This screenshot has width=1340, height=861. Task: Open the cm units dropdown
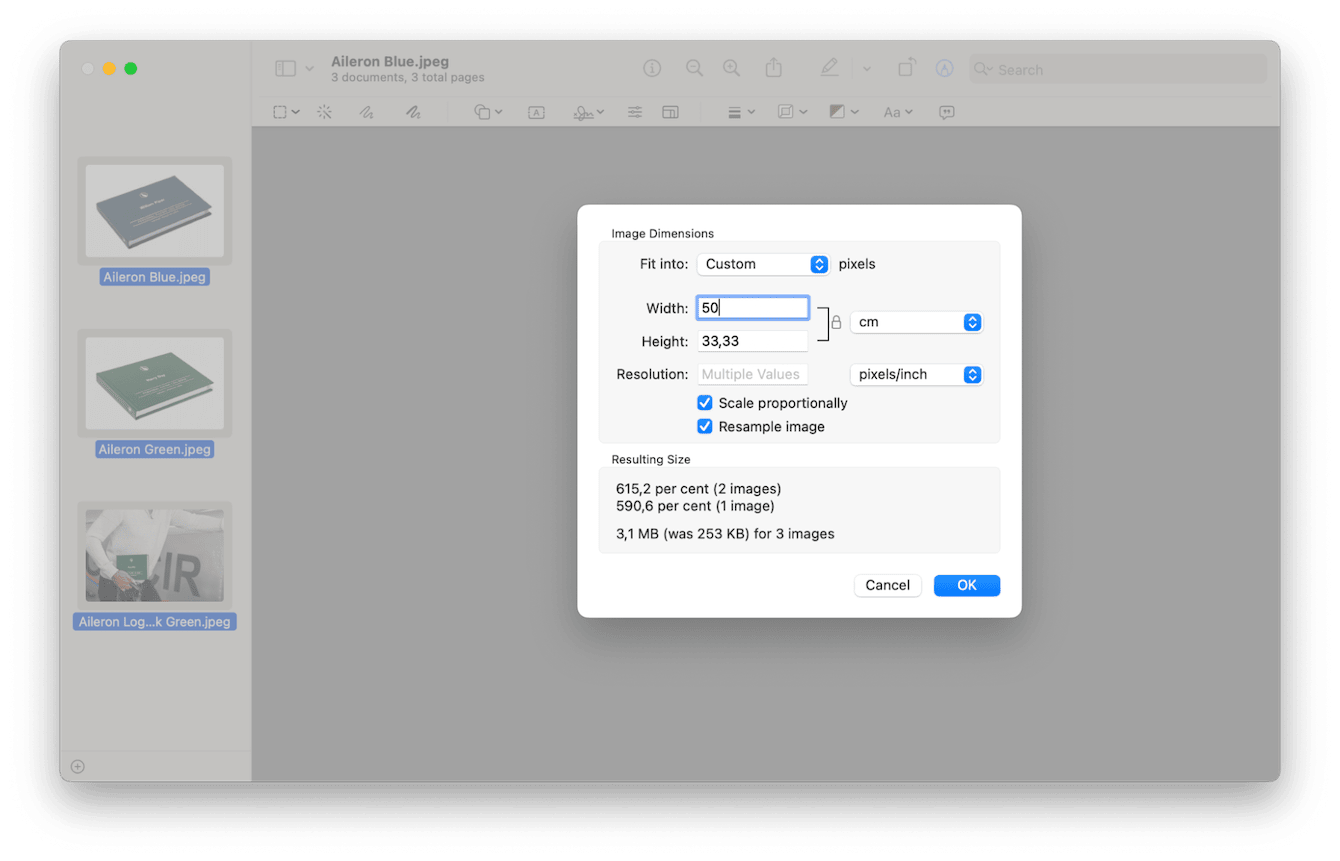point(916,323)
